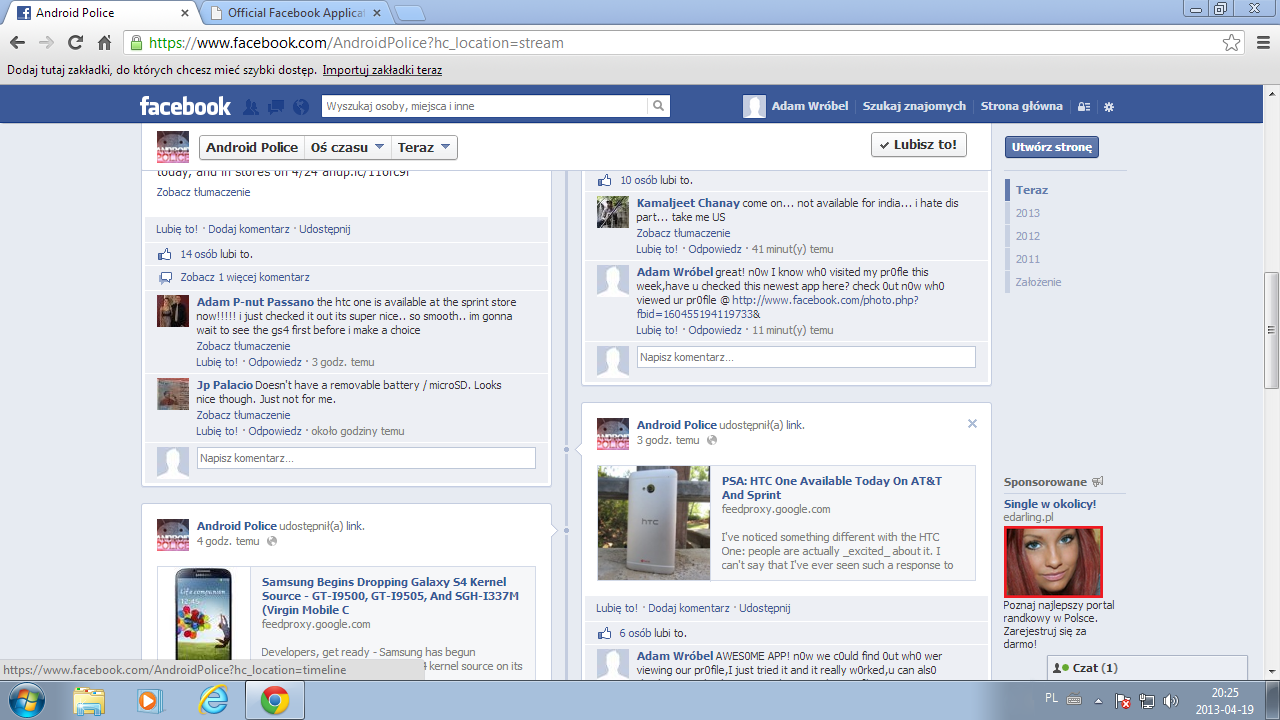Select Założenie in the timeline navigation

[1039, 282]
